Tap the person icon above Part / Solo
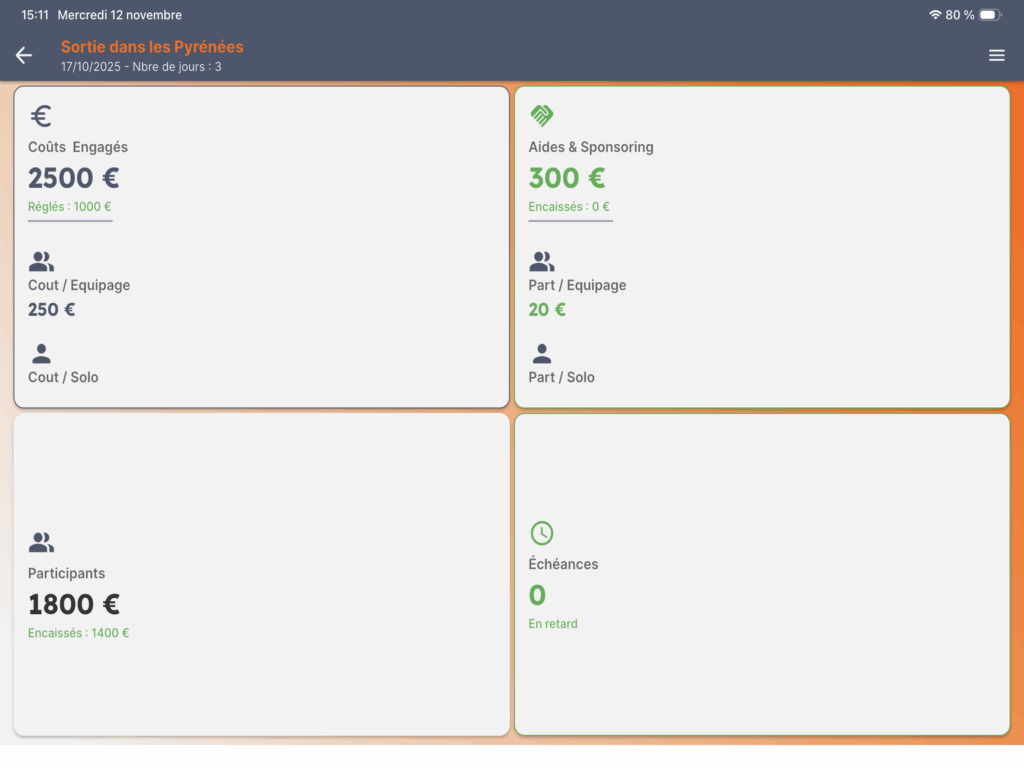The height and width of the screenshot is (768, 1024). [x=541, y=354]
